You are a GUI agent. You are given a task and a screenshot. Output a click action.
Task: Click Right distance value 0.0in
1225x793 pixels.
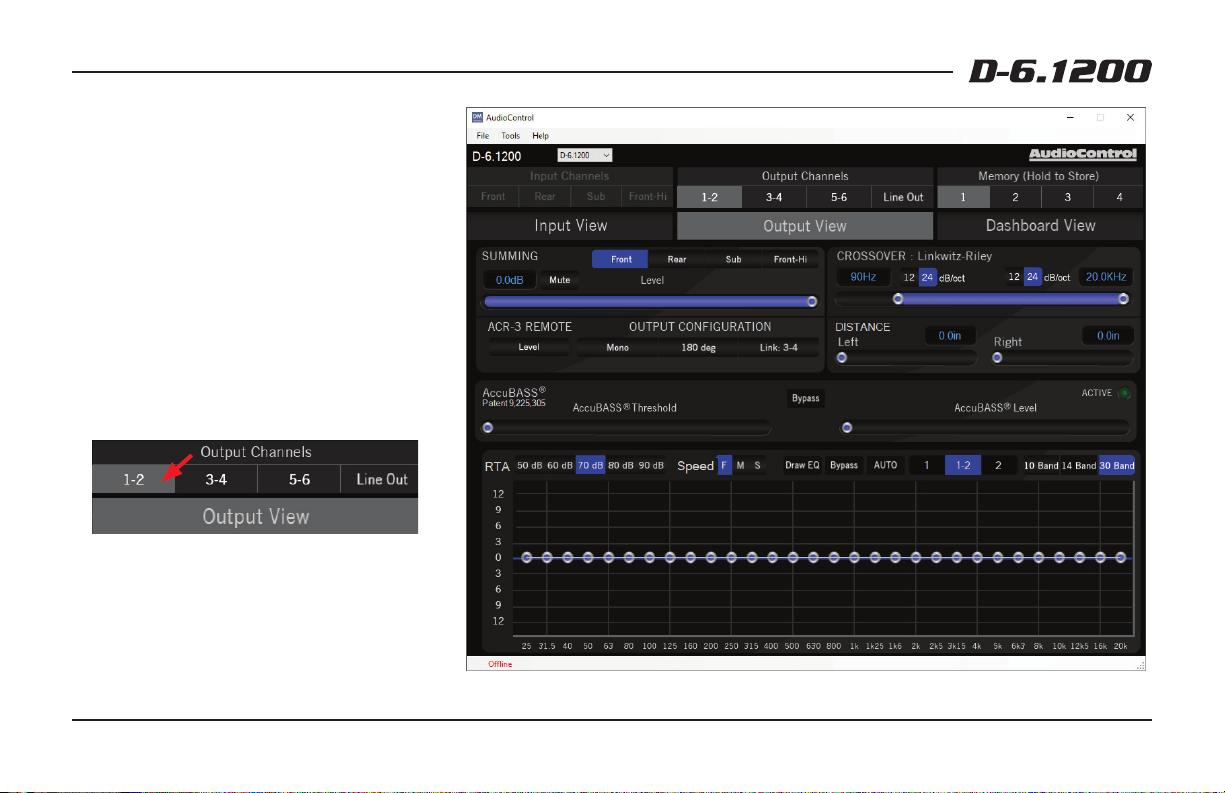(x=1107, y=336)
